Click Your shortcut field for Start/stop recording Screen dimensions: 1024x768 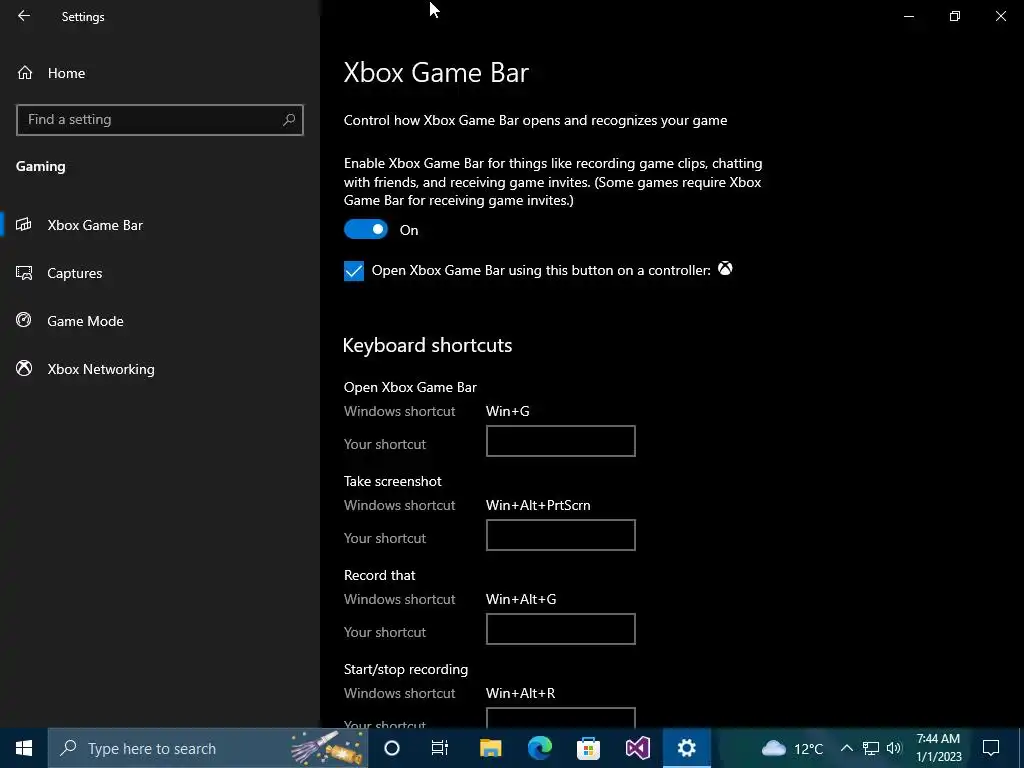pyautogui.click(x=560, y=718)
